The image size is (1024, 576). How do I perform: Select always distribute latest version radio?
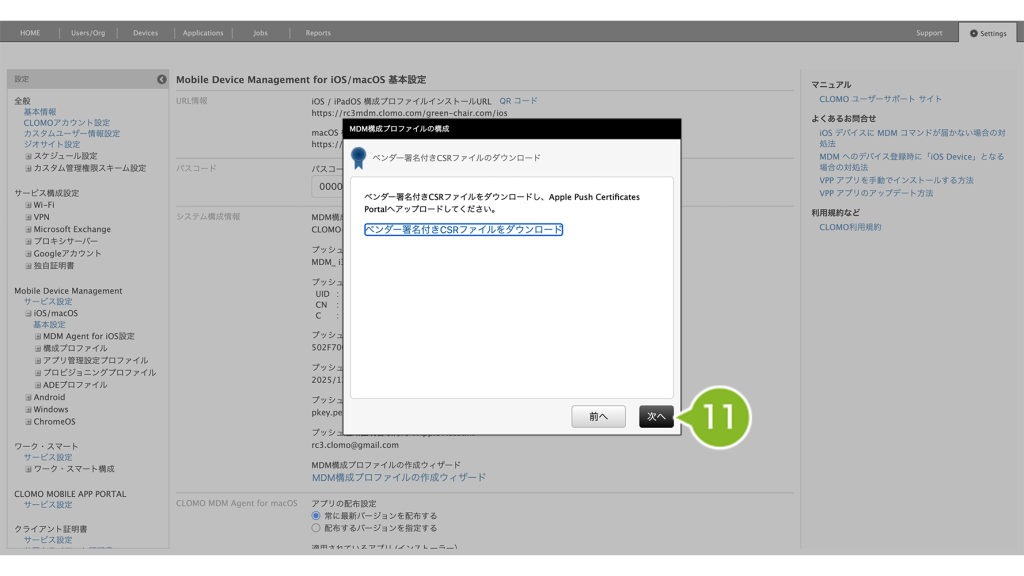pyautogui.click(x=317, y=516)
